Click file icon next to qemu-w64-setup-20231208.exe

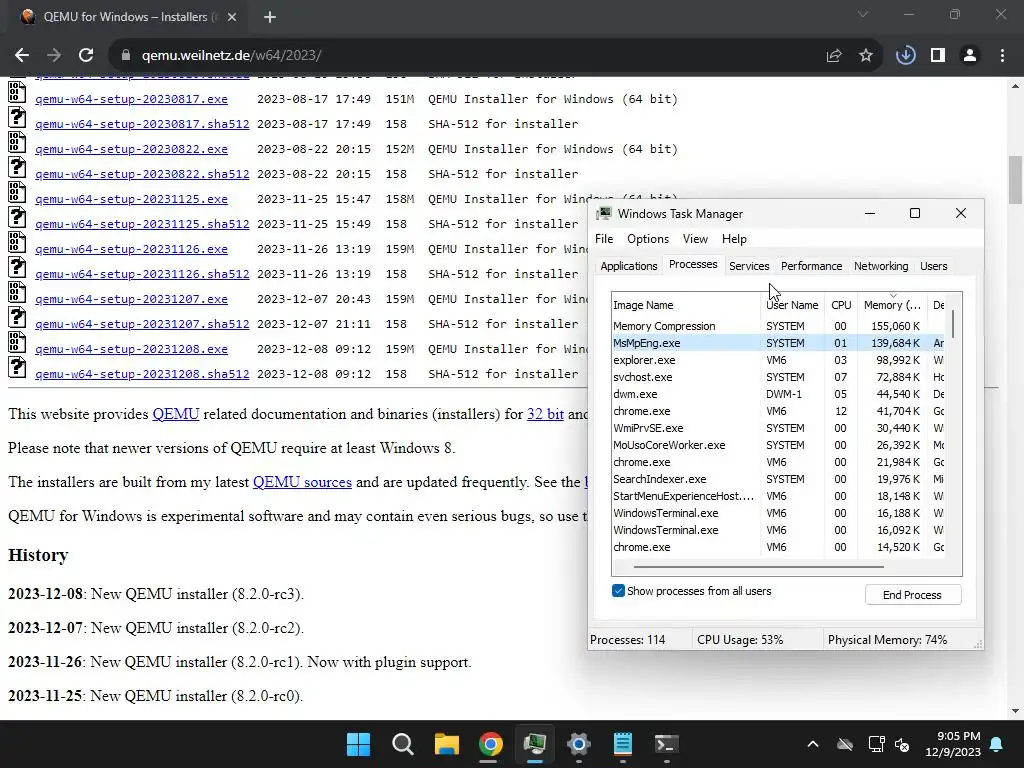pos(17,342)
